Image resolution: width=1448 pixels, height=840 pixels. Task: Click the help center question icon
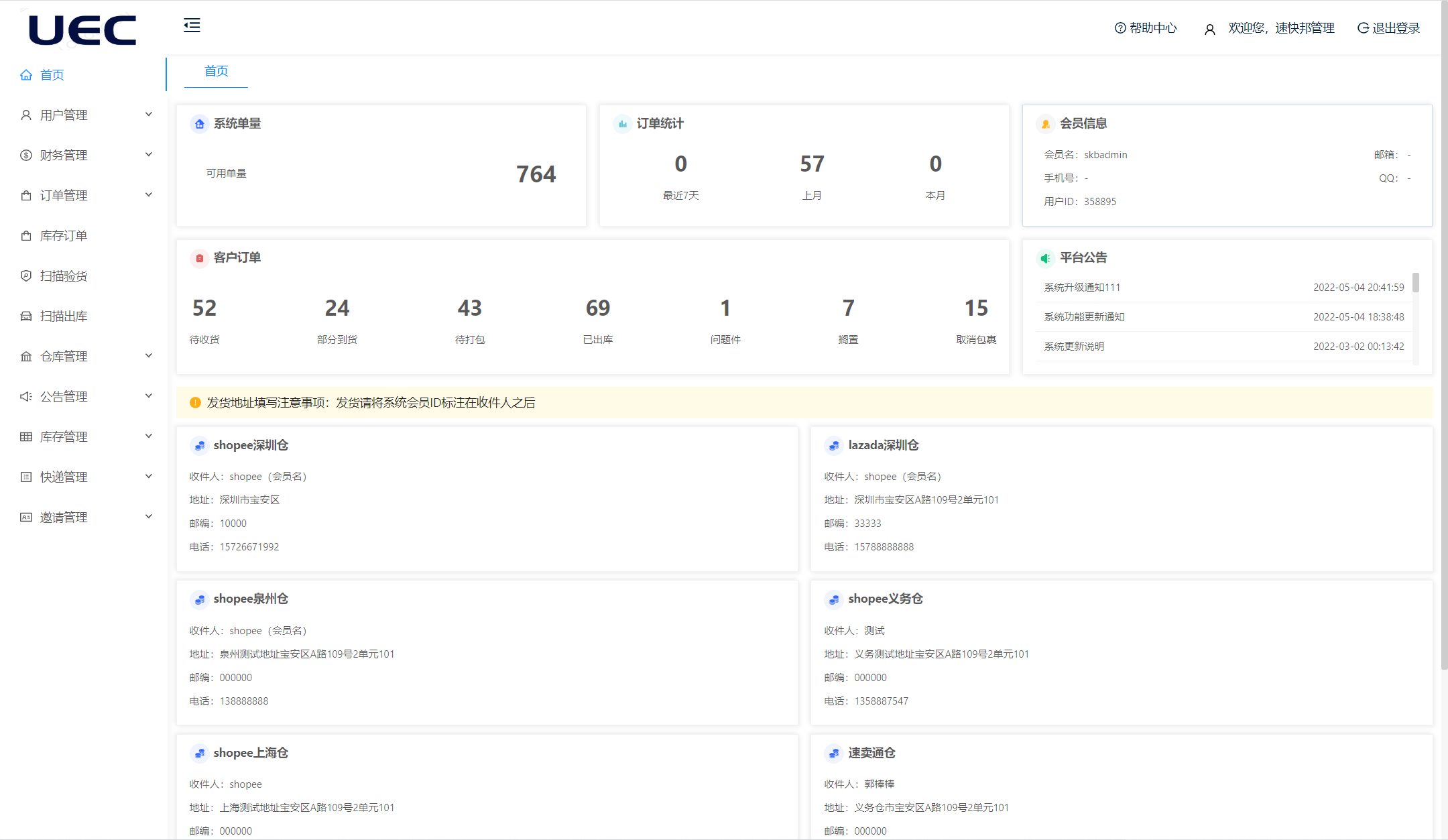[1120, 28]
